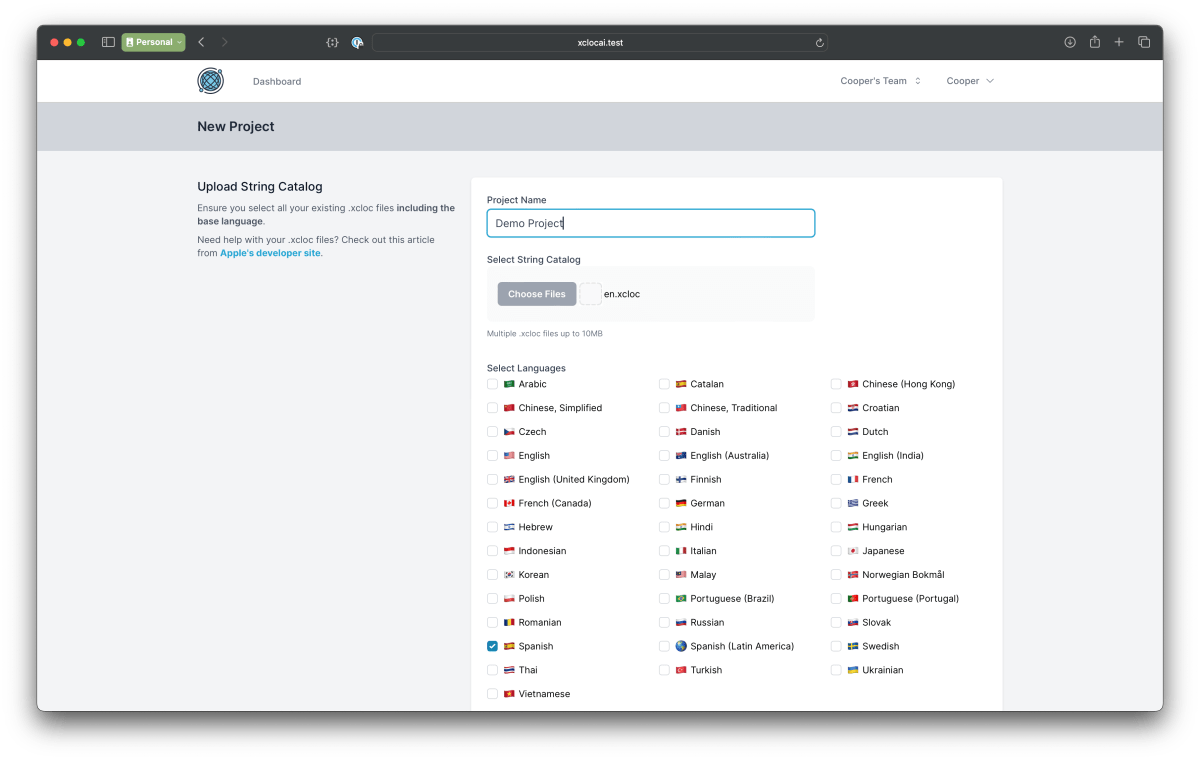Click the 'Danish' language label

(705, 432)
